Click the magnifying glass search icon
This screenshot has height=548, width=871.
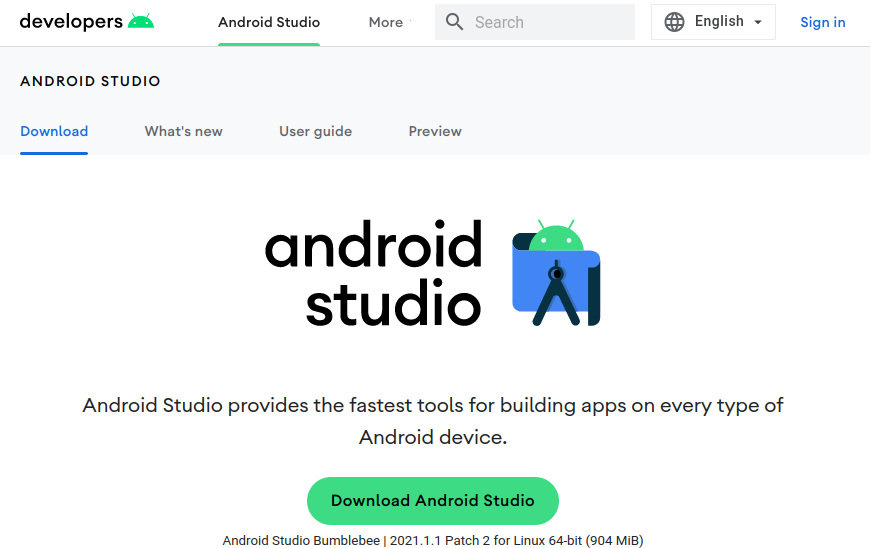(x=454, y=22)
